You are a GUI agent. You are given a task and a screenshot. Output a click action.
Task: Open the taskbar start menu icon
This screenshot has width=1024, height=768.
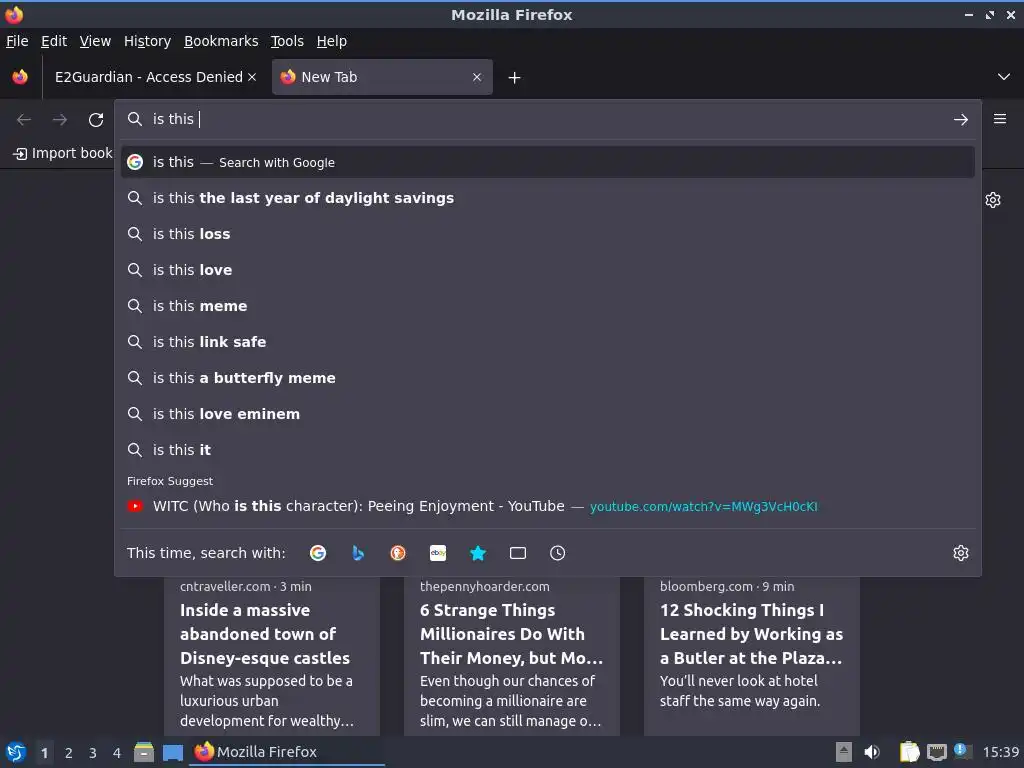click(16, 752)
